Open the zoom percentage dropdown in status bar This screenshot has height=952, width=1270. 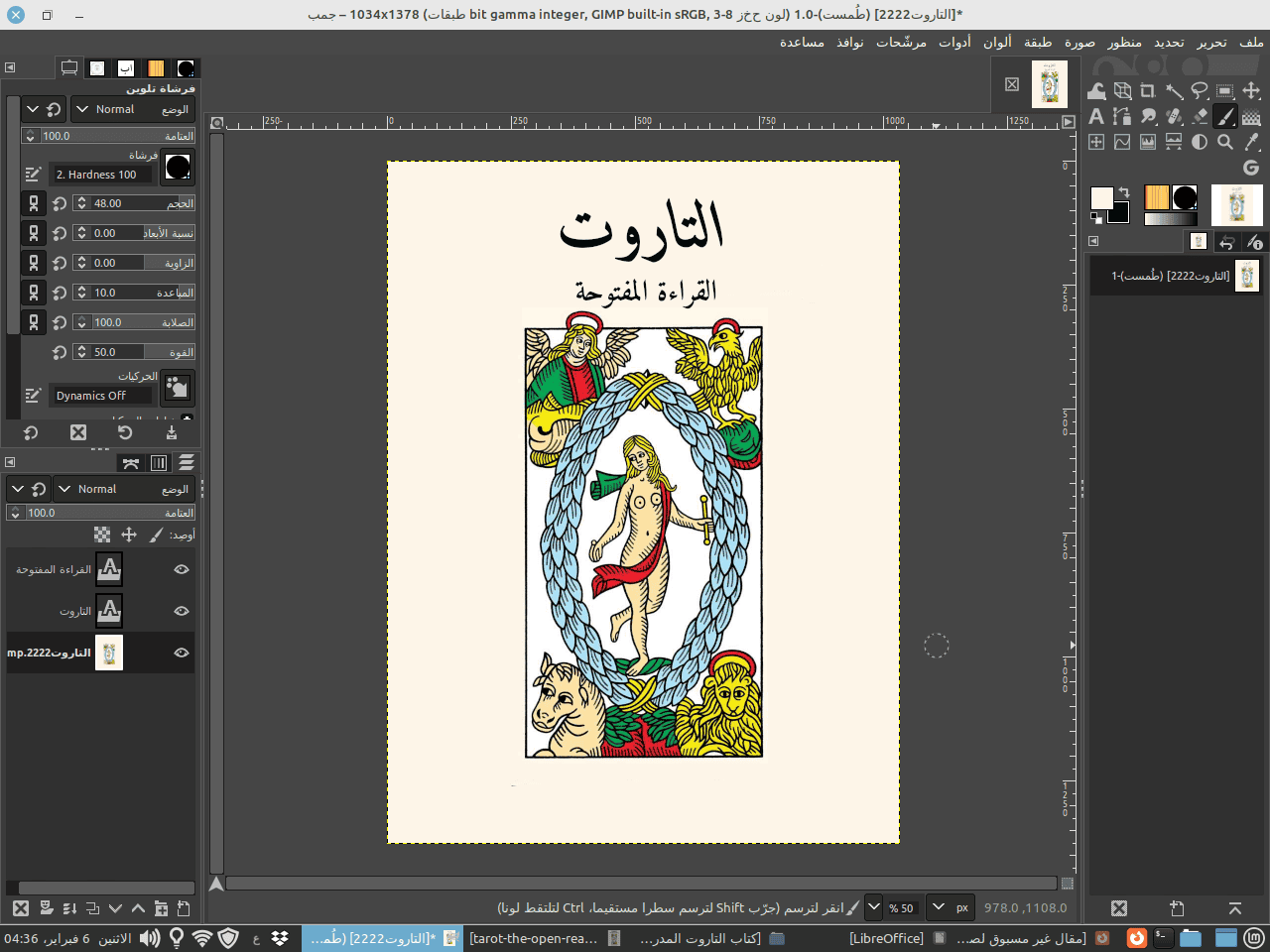(x=873, y=907)
